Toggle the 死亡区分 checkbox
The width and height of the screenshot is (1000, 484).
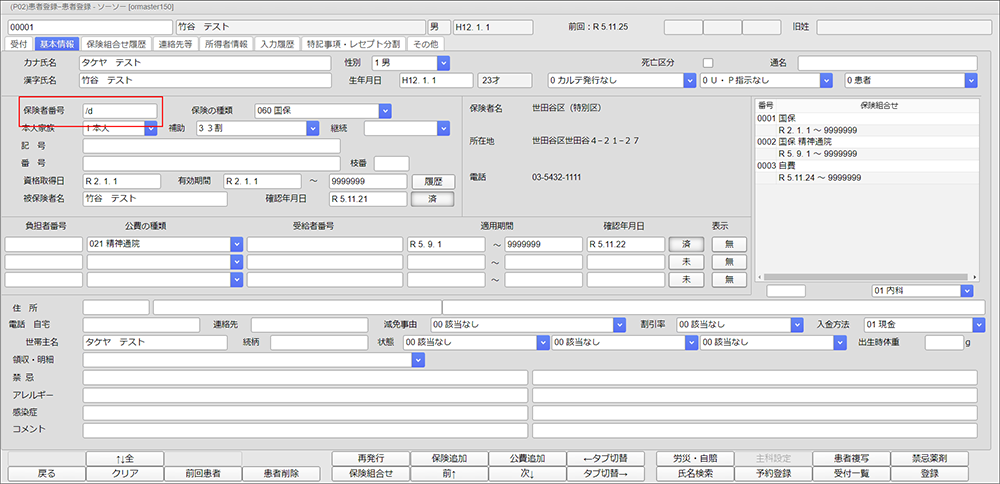point(708,62)
